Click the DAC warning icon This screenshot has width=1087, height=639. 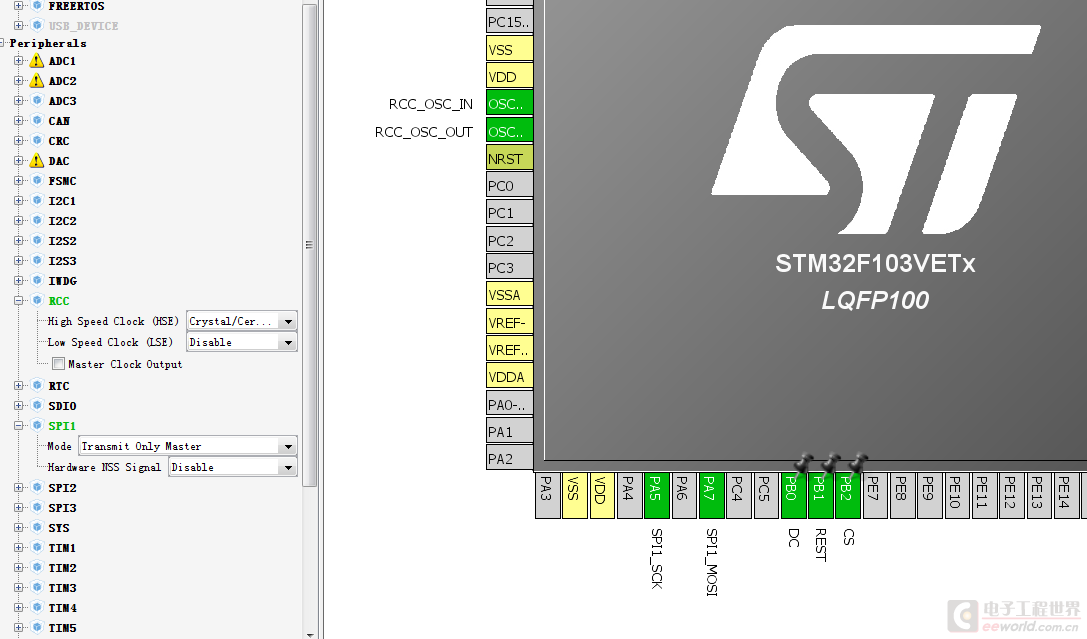pyautogui.click(x=37, y=161)
